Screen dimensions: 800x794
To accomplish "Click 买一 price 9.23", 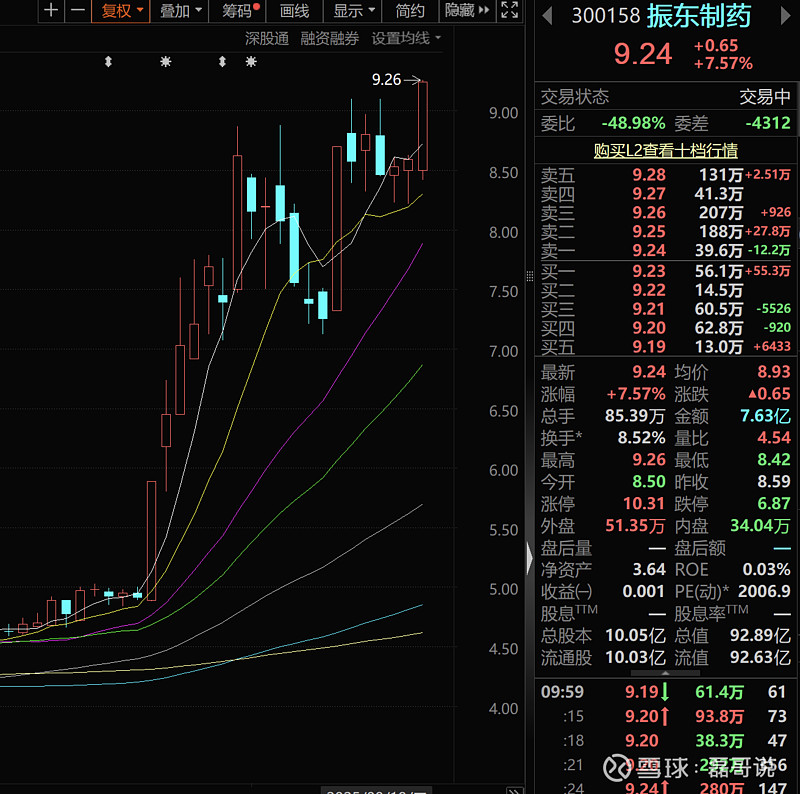I will coord(649,271).
